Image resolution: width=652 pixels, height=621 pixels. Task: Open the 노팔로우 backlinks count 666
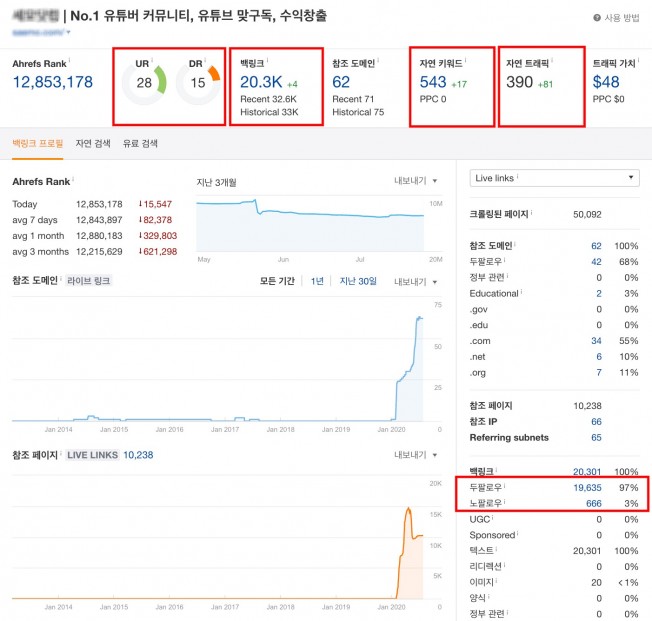[594, 503]
